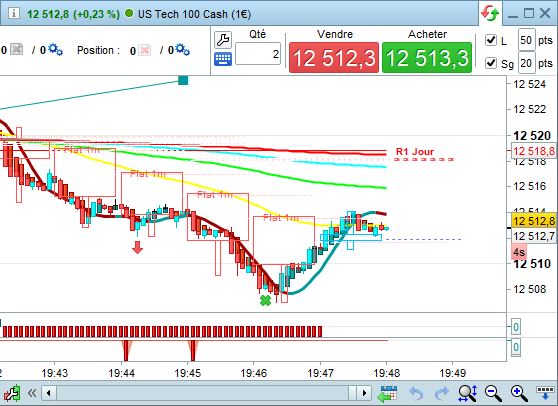558x406 pixels.
Task: Click the 19:49 time axis label
Action: [453, 373]
